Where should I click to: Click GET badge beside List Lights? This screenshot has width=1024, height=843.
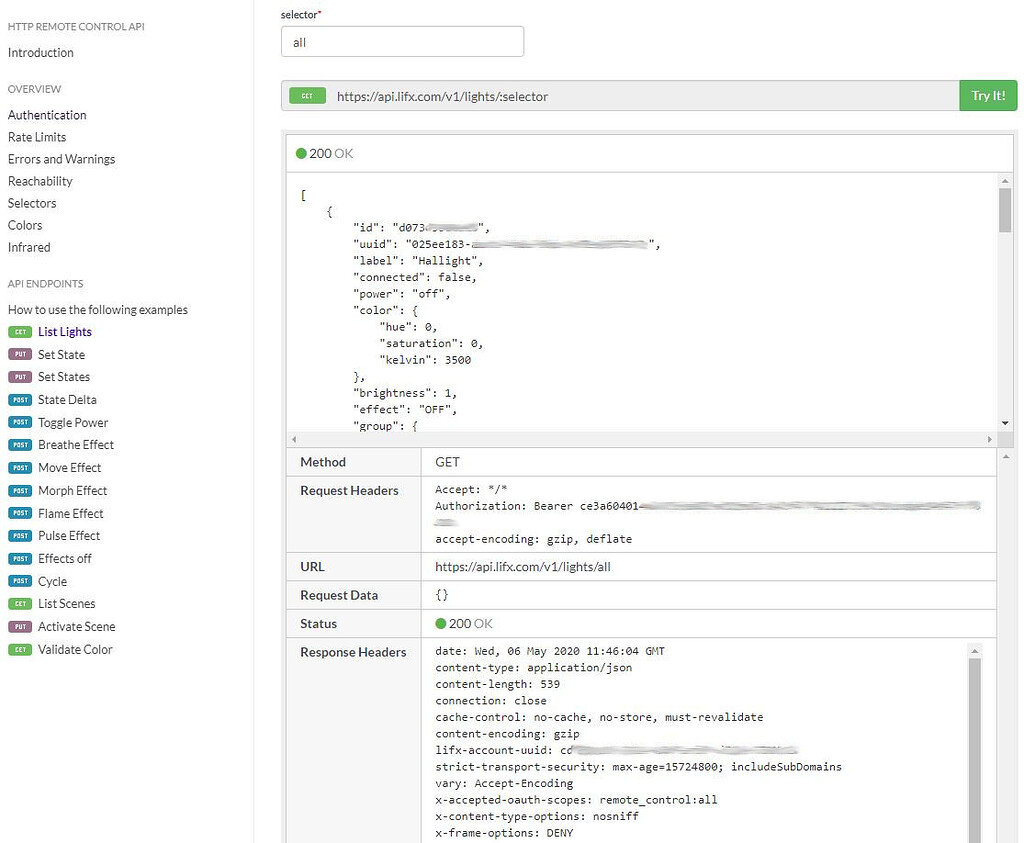20,332
